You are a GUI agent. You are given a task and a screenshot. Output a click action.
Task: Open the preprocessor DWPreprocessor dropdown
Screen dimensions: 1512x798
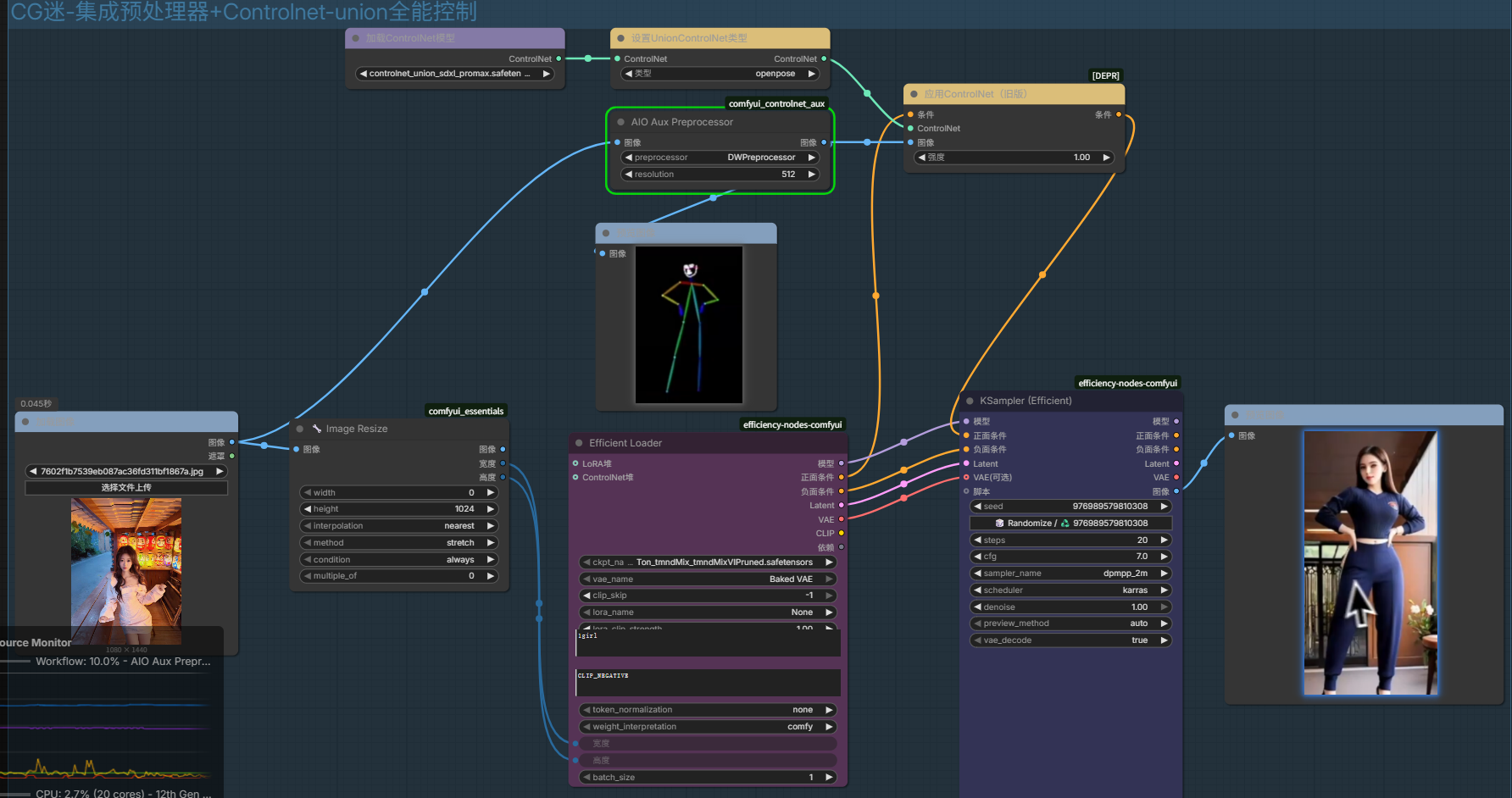(x=720, y=158)
